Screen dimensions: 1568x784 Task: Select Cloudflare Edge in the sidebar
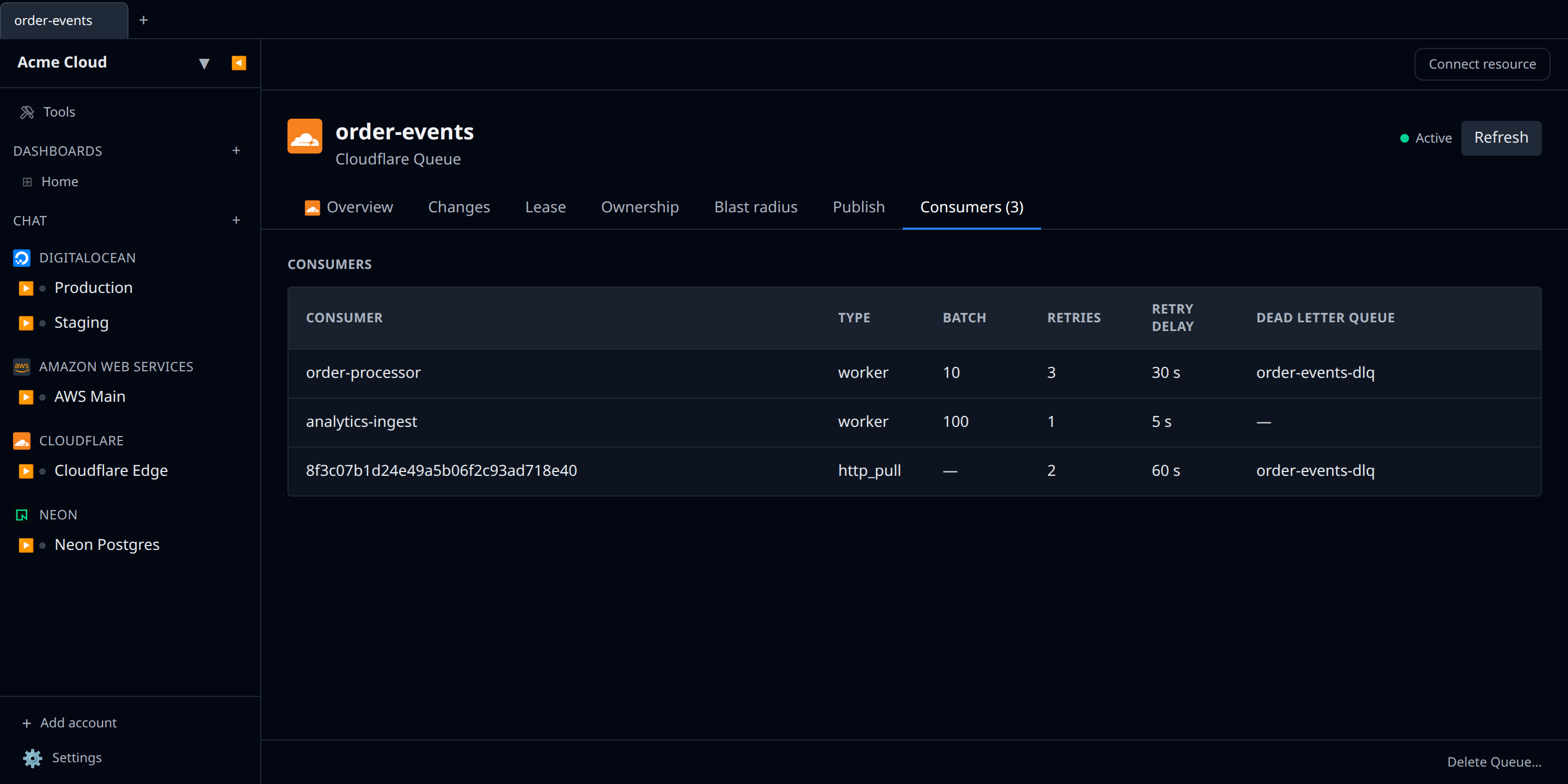pos(111,470)
